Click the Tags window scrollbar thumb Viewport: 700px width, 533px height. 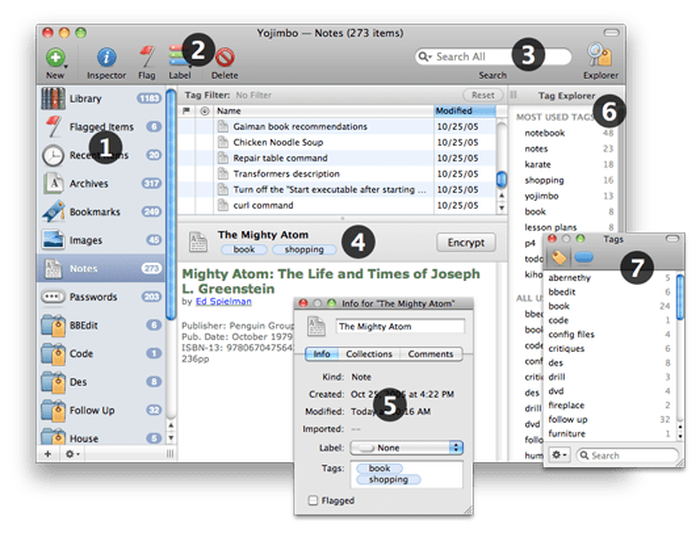click(x=679, y=297)
